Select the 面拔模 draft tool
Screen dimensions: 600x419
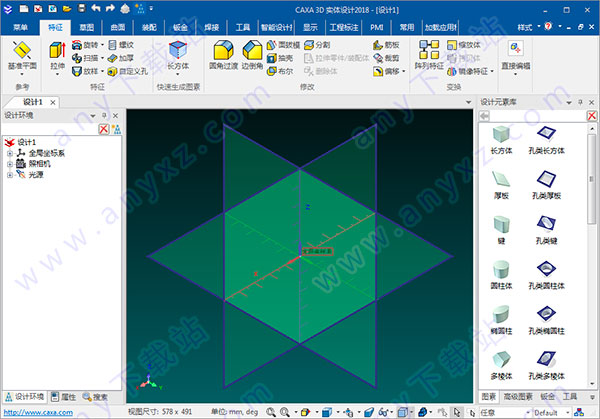(283, 45)
